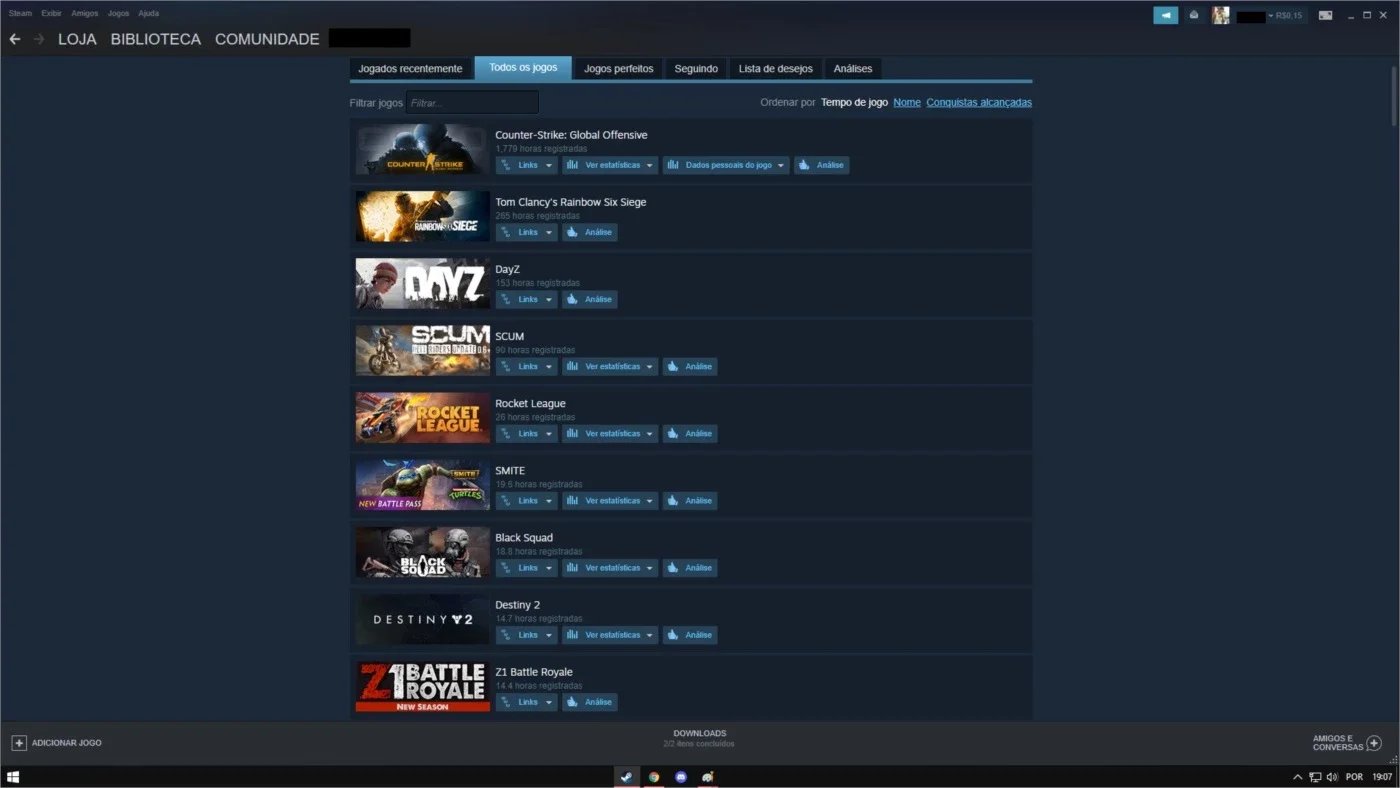Open the Seguindo tab
1400x788 pixels.
click(696, 69)
